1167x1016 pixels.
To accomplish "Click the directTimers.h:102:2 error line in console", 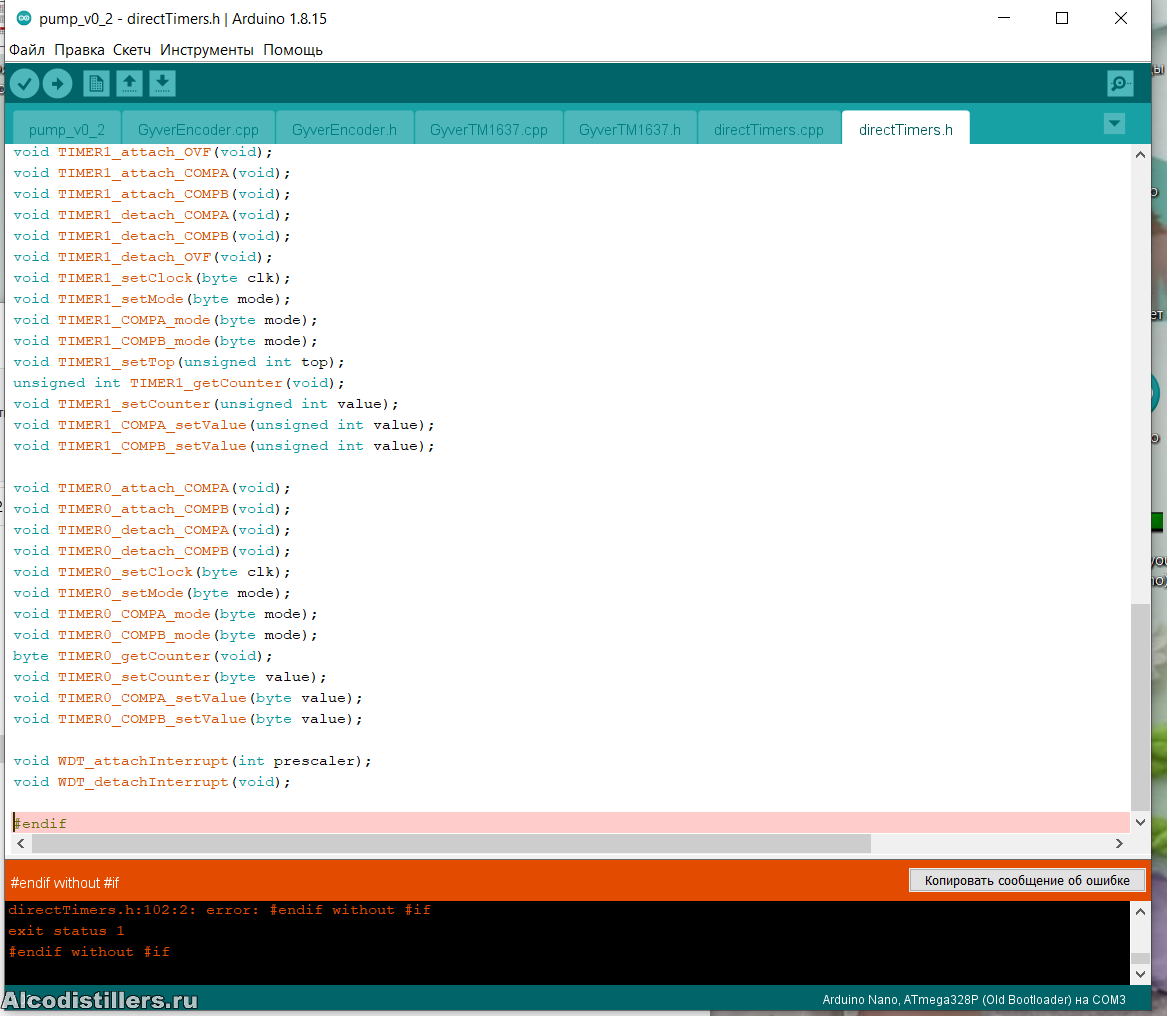I will (220, 910).
